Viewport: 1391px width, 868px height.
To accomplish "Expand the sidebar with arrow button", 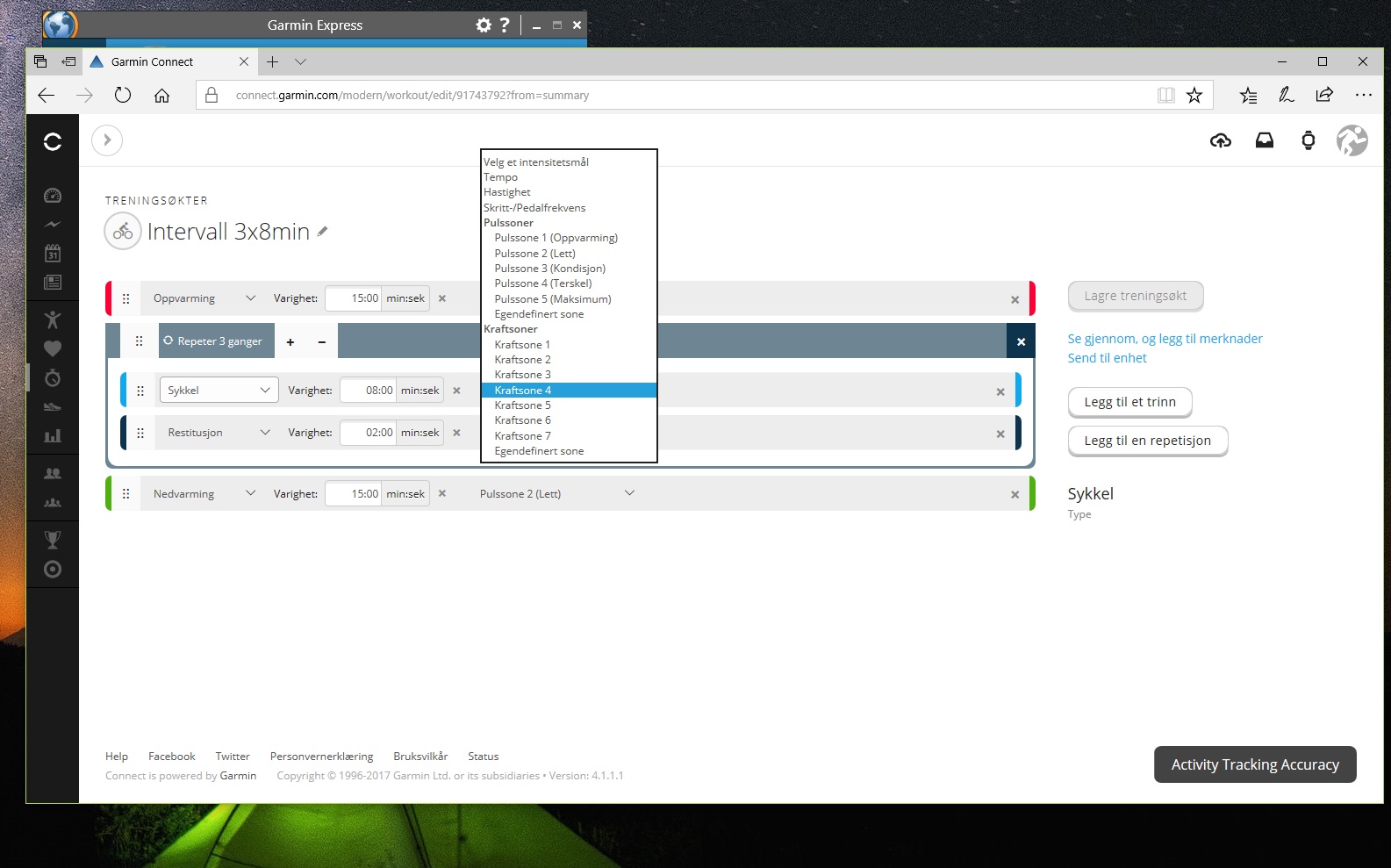I will pyautogui.click(x=107, y=140).
